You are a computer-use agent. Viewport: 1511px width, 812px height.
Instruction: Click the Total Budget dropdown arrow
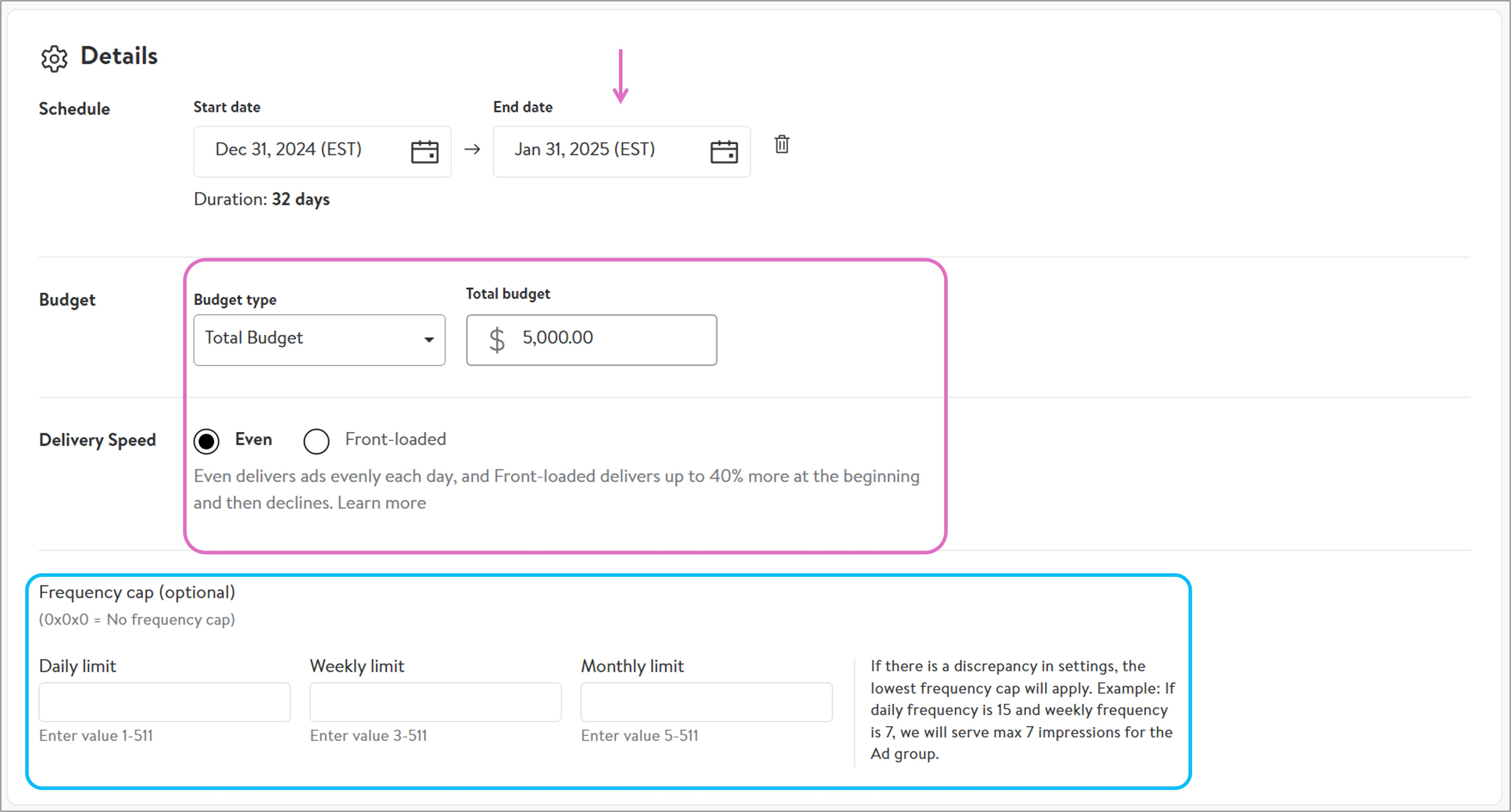pos(429,339)
